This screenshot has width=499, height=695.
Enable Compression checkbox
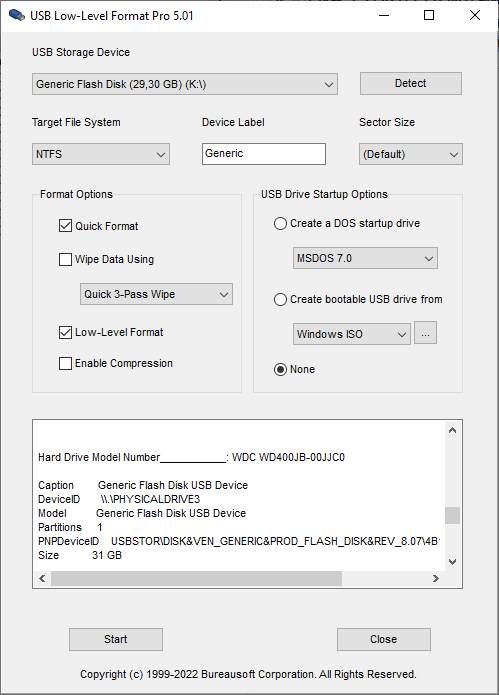coord(65,363)
